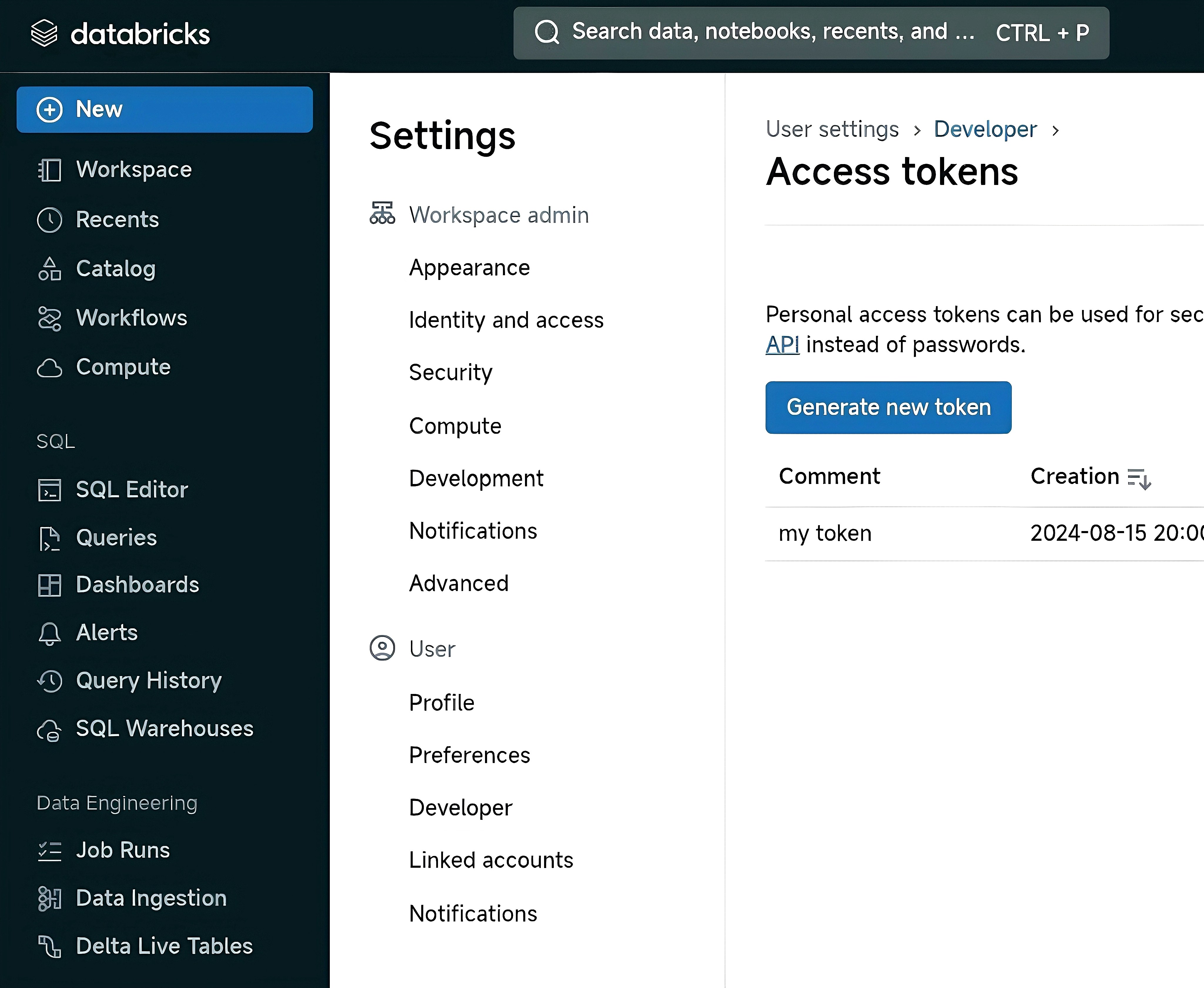Viewport: 1204px width, 988px height.
Task: Click the databricks logo
Action: [120, 34]
